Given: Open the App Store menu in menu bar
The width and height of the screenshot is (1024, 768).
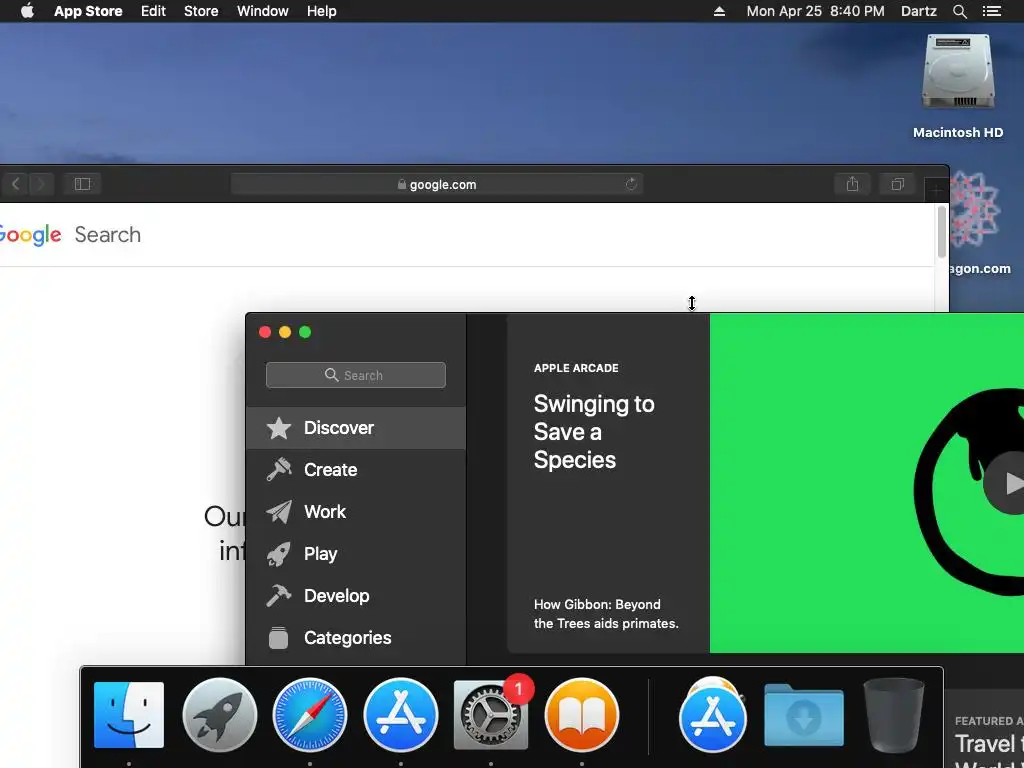Looking at the screenshot, I should click(x=88, y=11).
